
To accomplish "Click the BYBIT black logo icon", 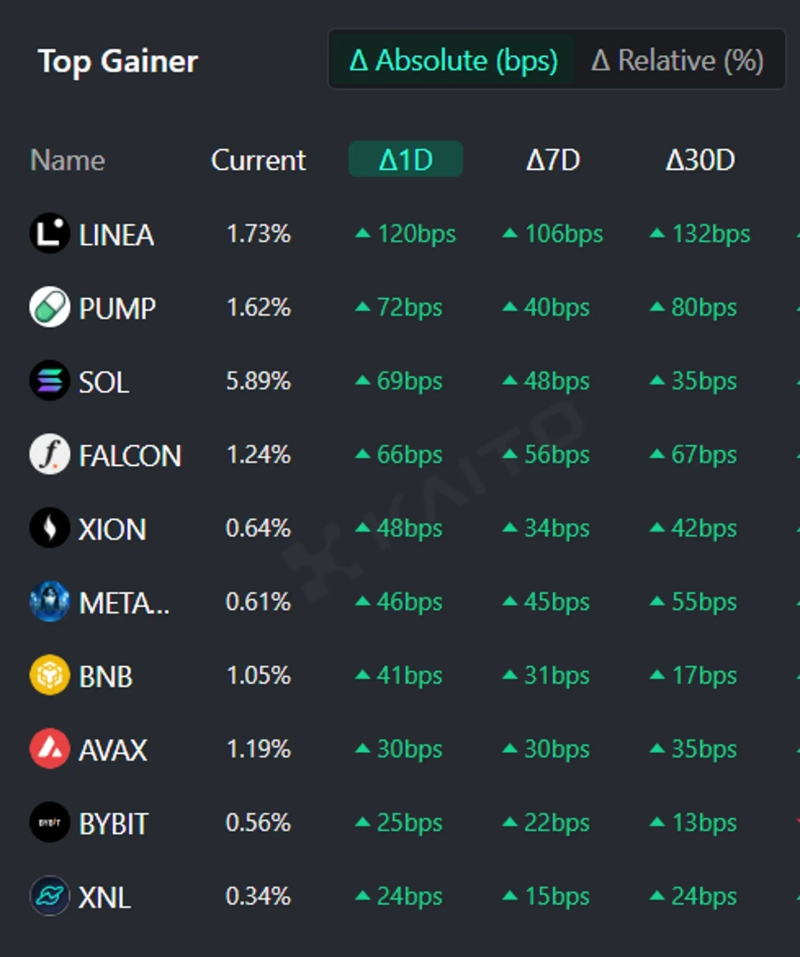I will coord(49,823).
